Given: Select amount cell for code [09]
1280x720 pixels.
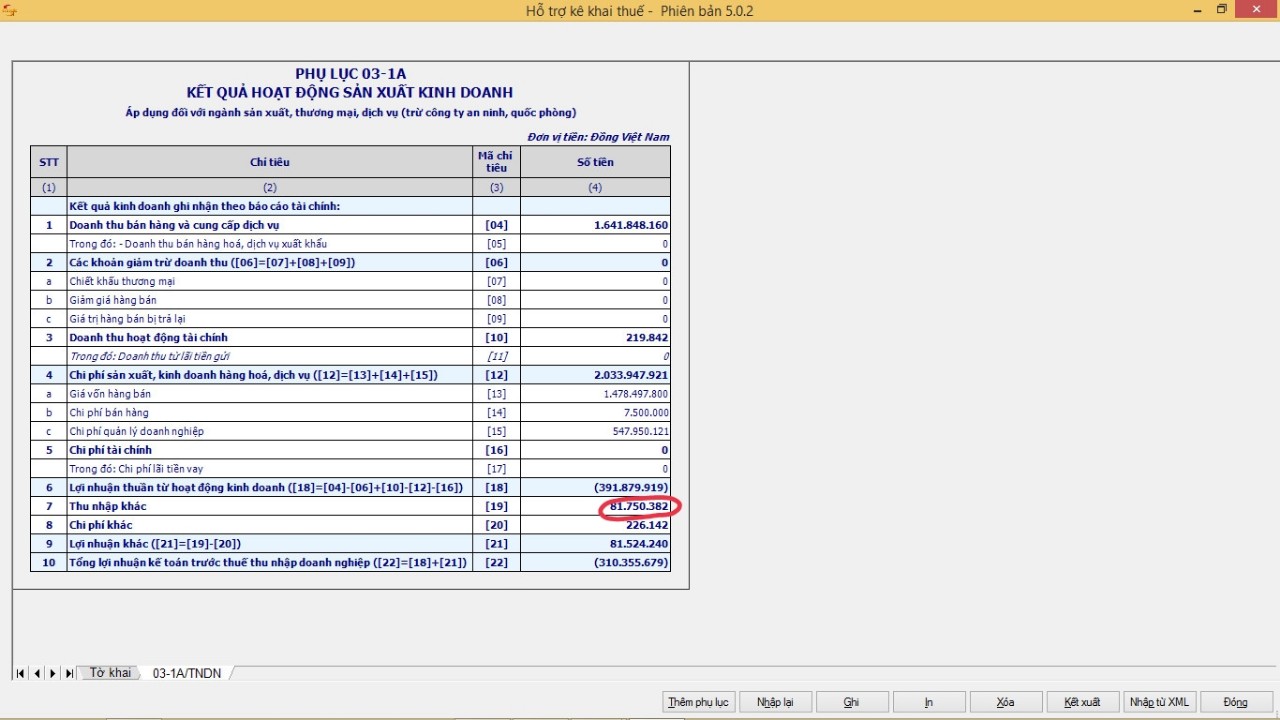Looking at the screenshot, I should tap(595, 319).
